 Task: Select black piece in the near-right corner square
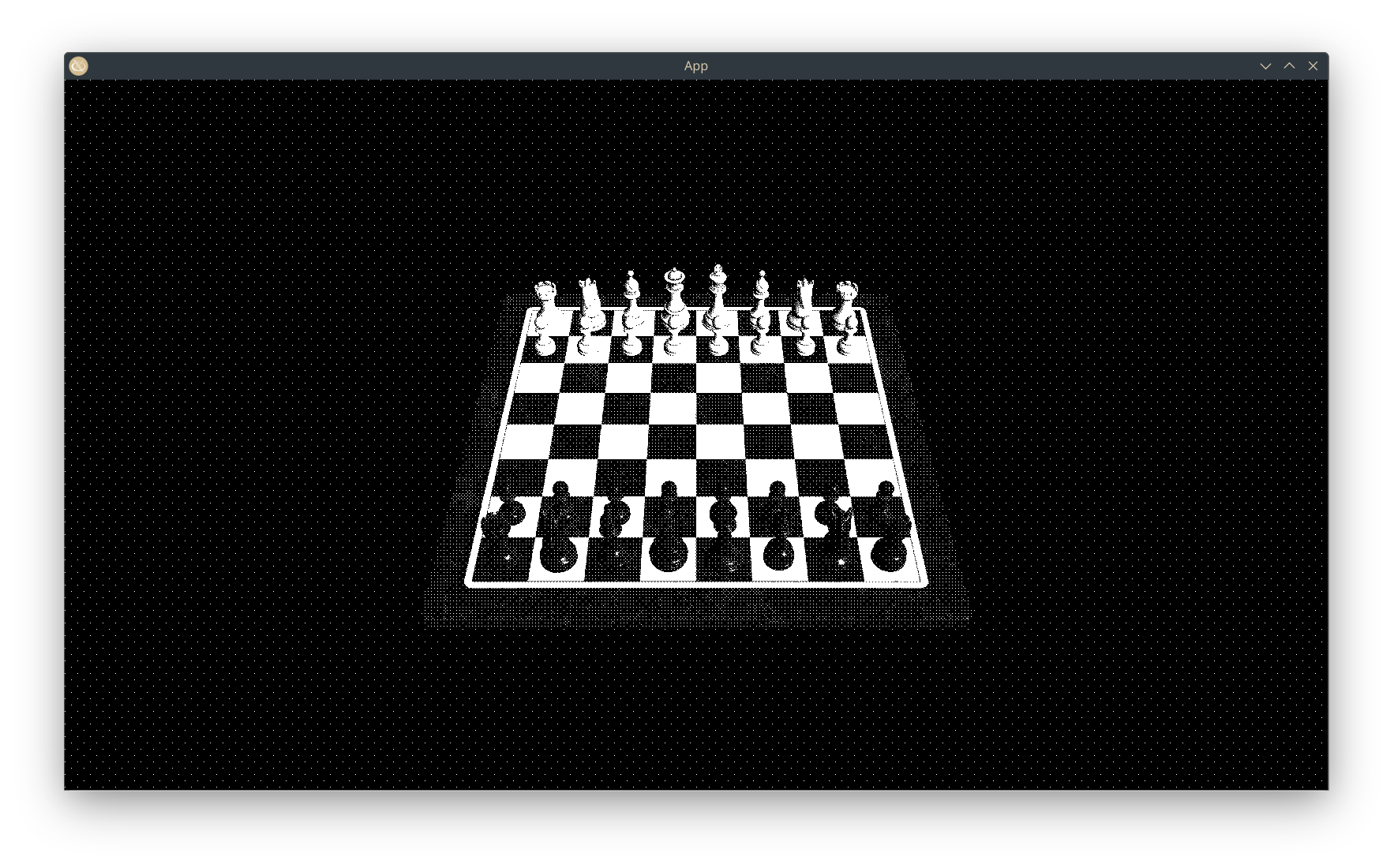click(x=890, y=552)
